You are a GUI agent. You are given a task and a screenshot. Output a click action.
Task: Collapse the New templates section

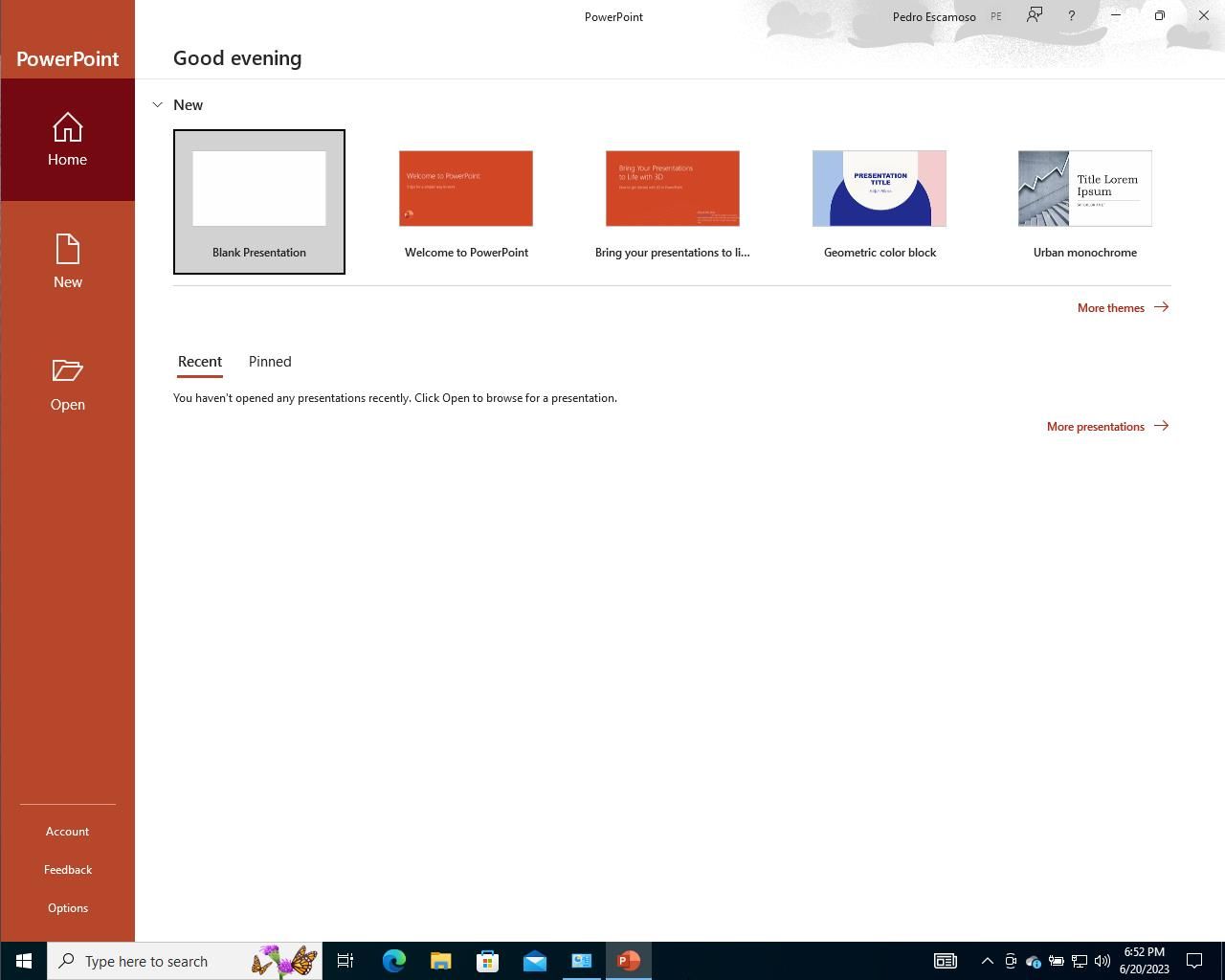158,104
